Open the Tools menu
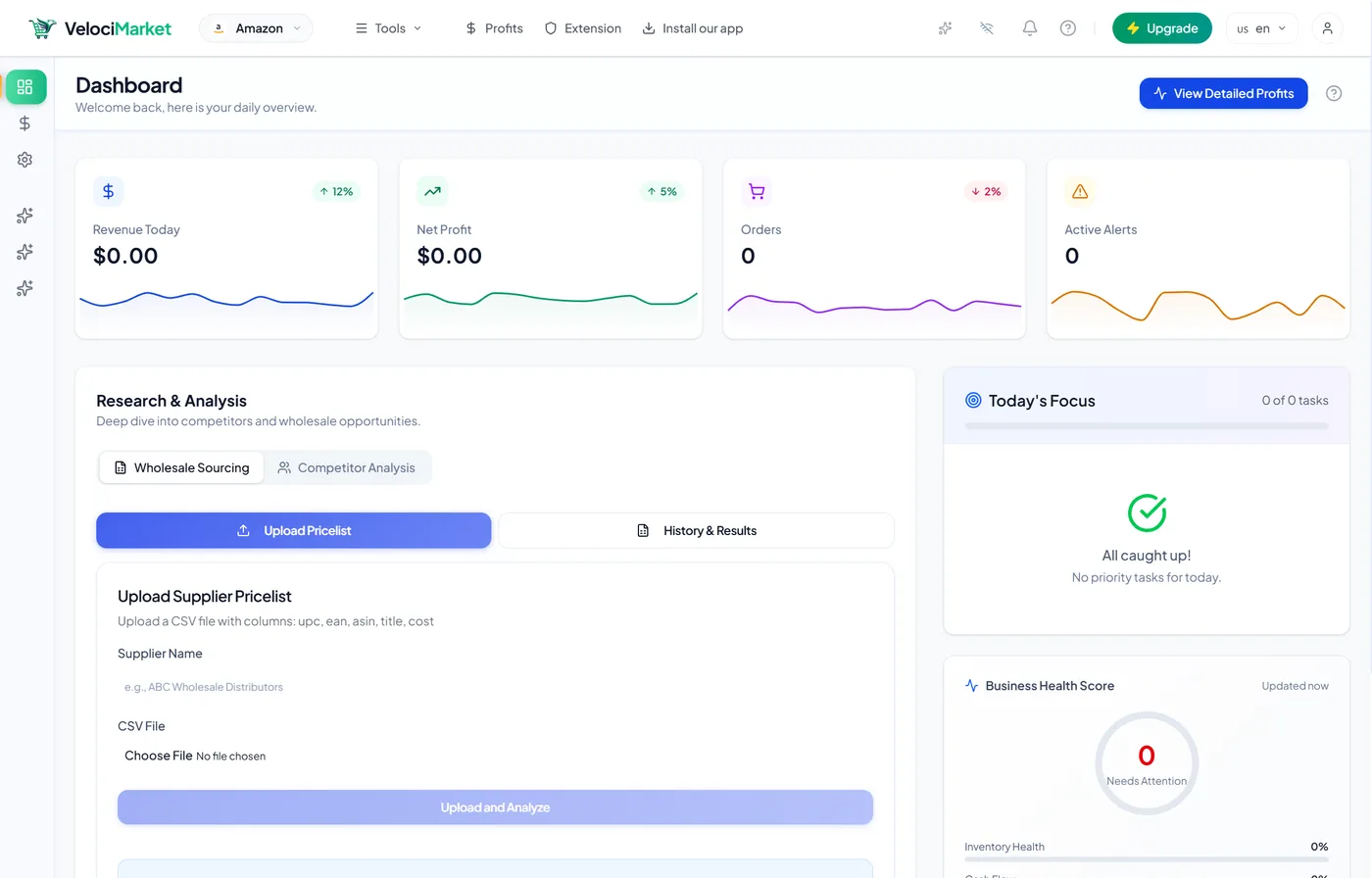 point(388,28)
